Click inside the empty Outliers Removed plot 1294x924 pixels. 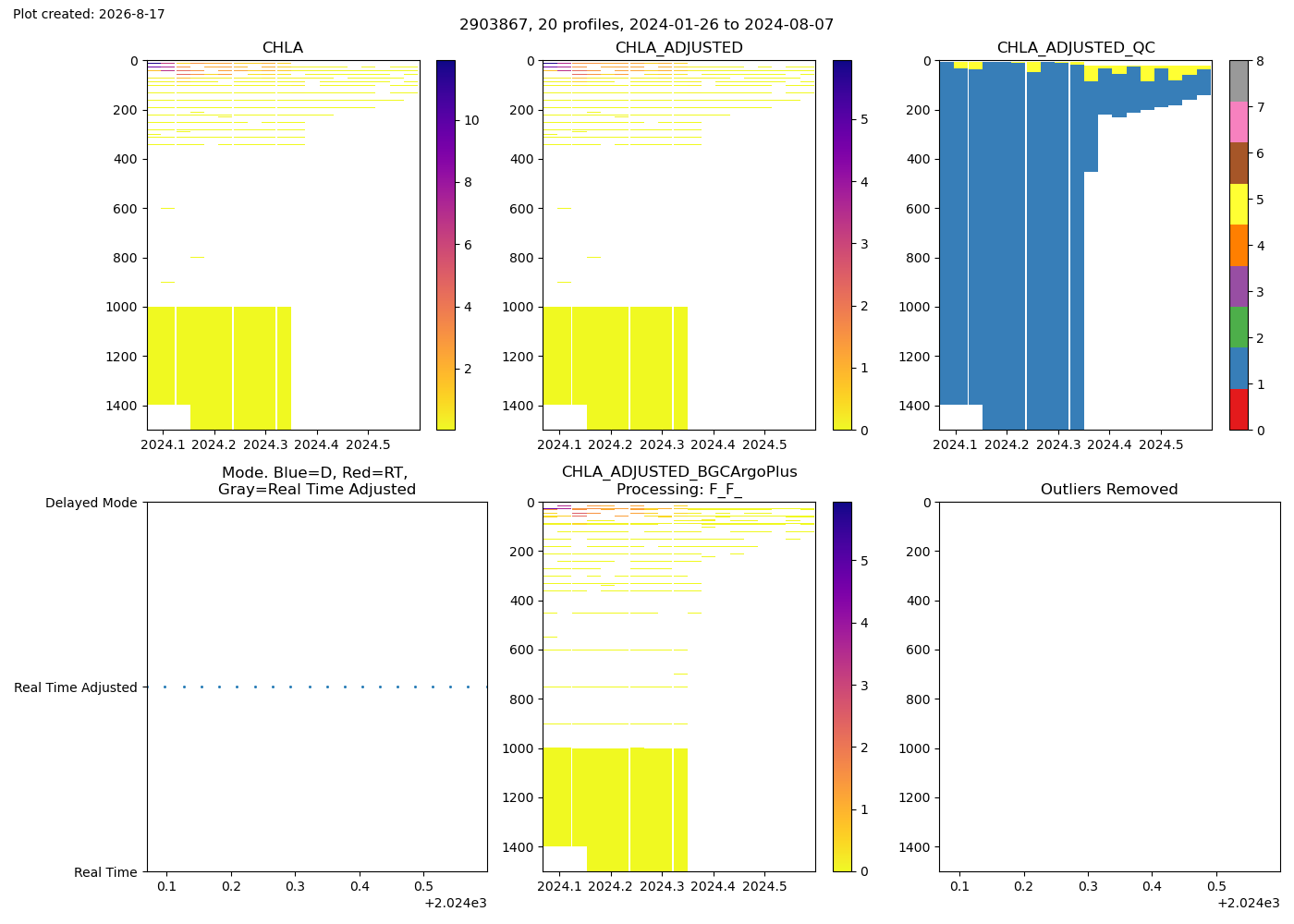coord(1109,687)
